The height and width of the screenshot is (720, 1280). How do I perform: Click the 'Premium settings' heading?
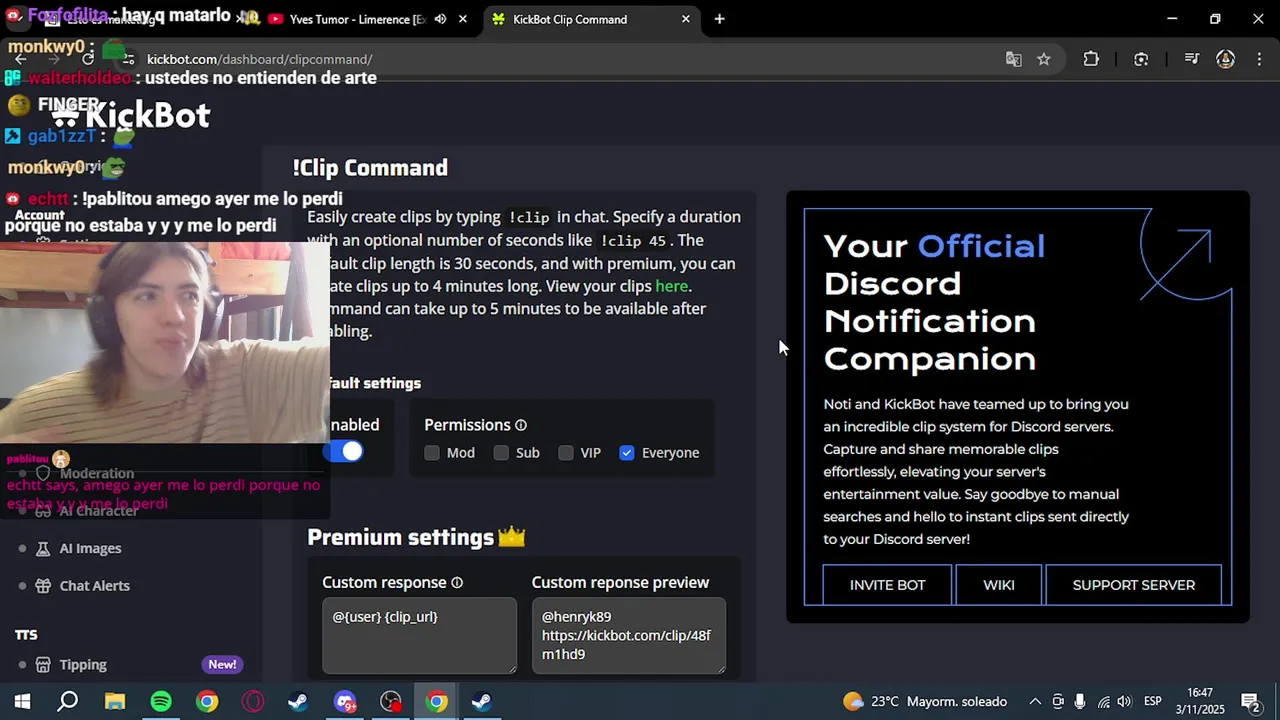click(400, 537)
